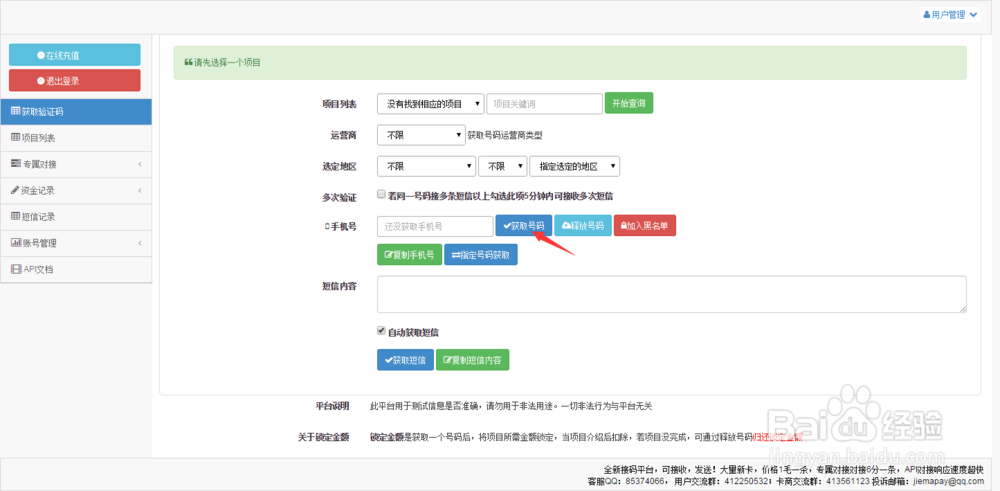Click the edit icon in 复制短信内容
The image size is (1000, 491).
[447, 360]
